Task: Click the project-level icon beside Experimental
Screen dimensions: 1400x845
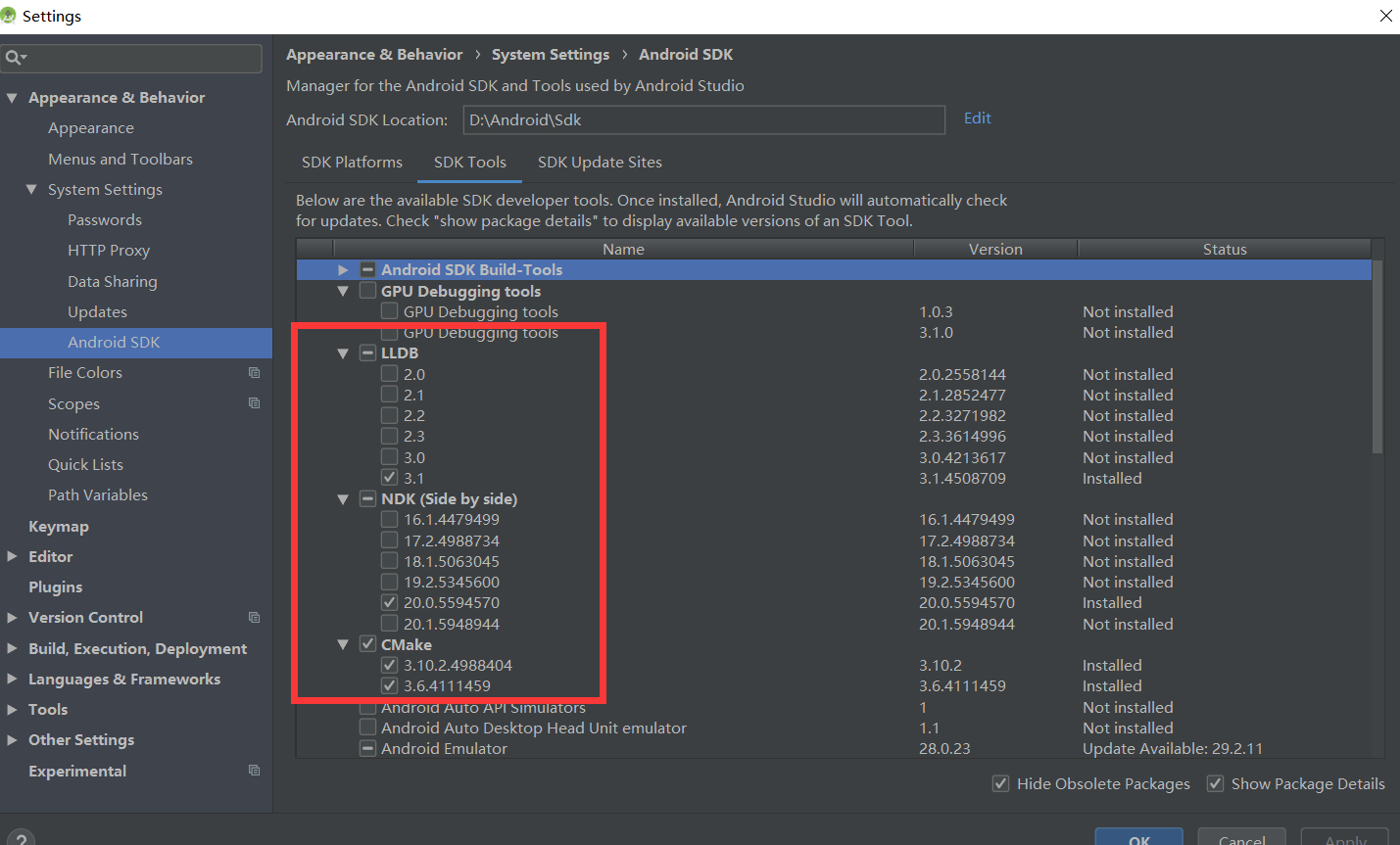Action: [254, 771]
